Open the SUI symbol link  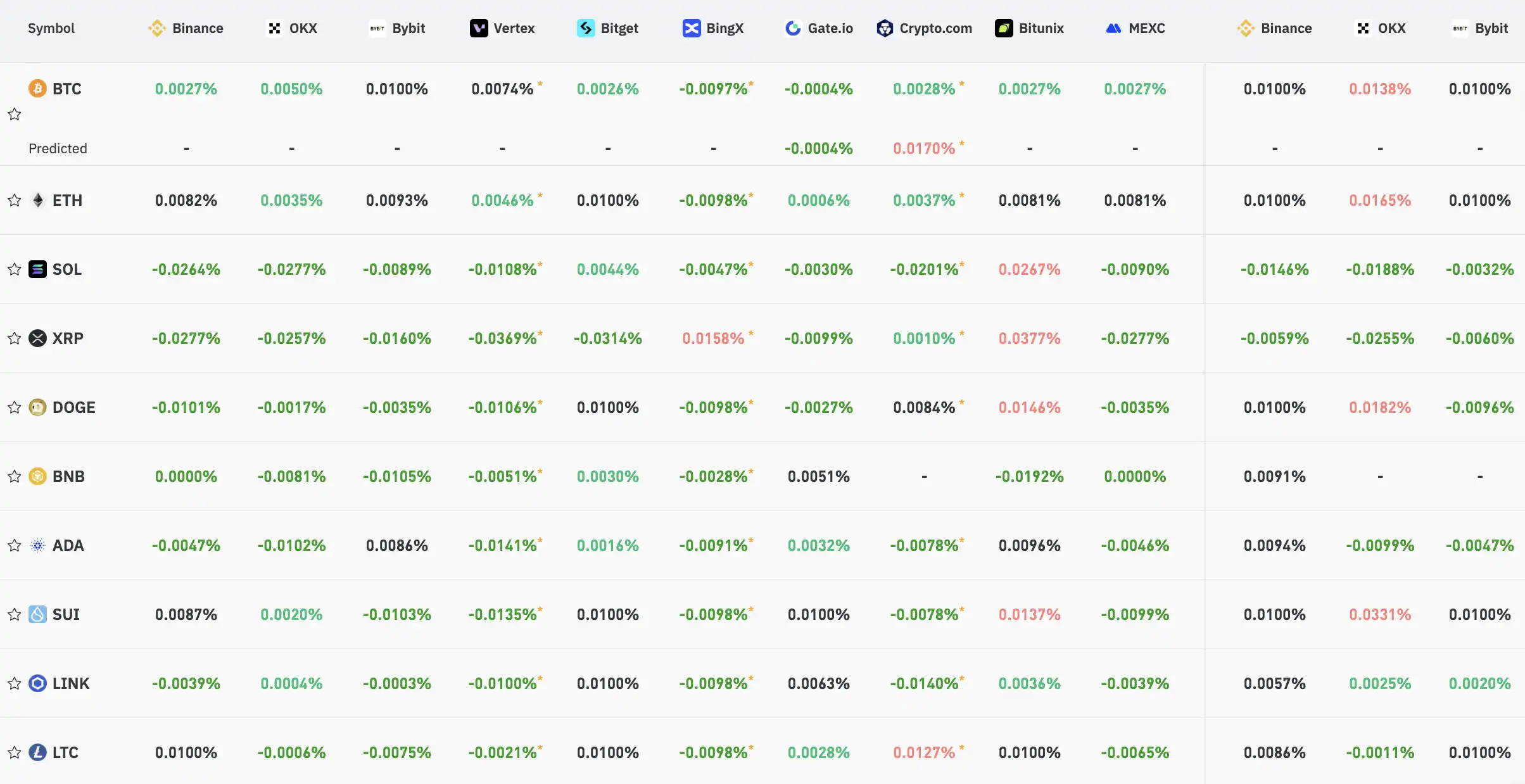[x=66, y=615]
